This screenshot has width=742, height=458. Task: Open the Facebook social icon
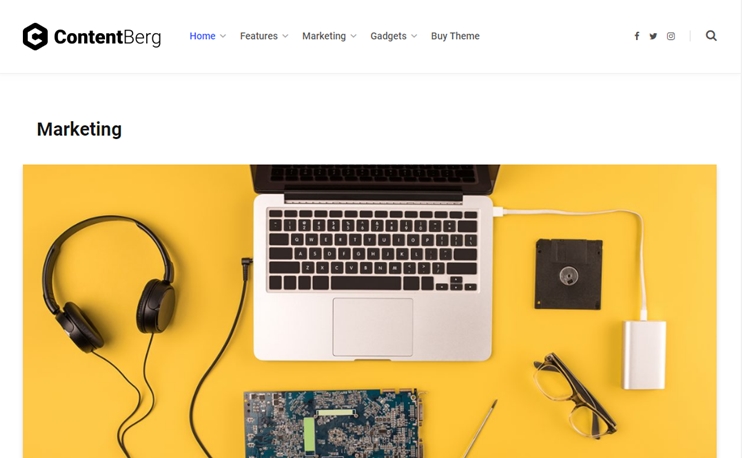tap(637, 36)
